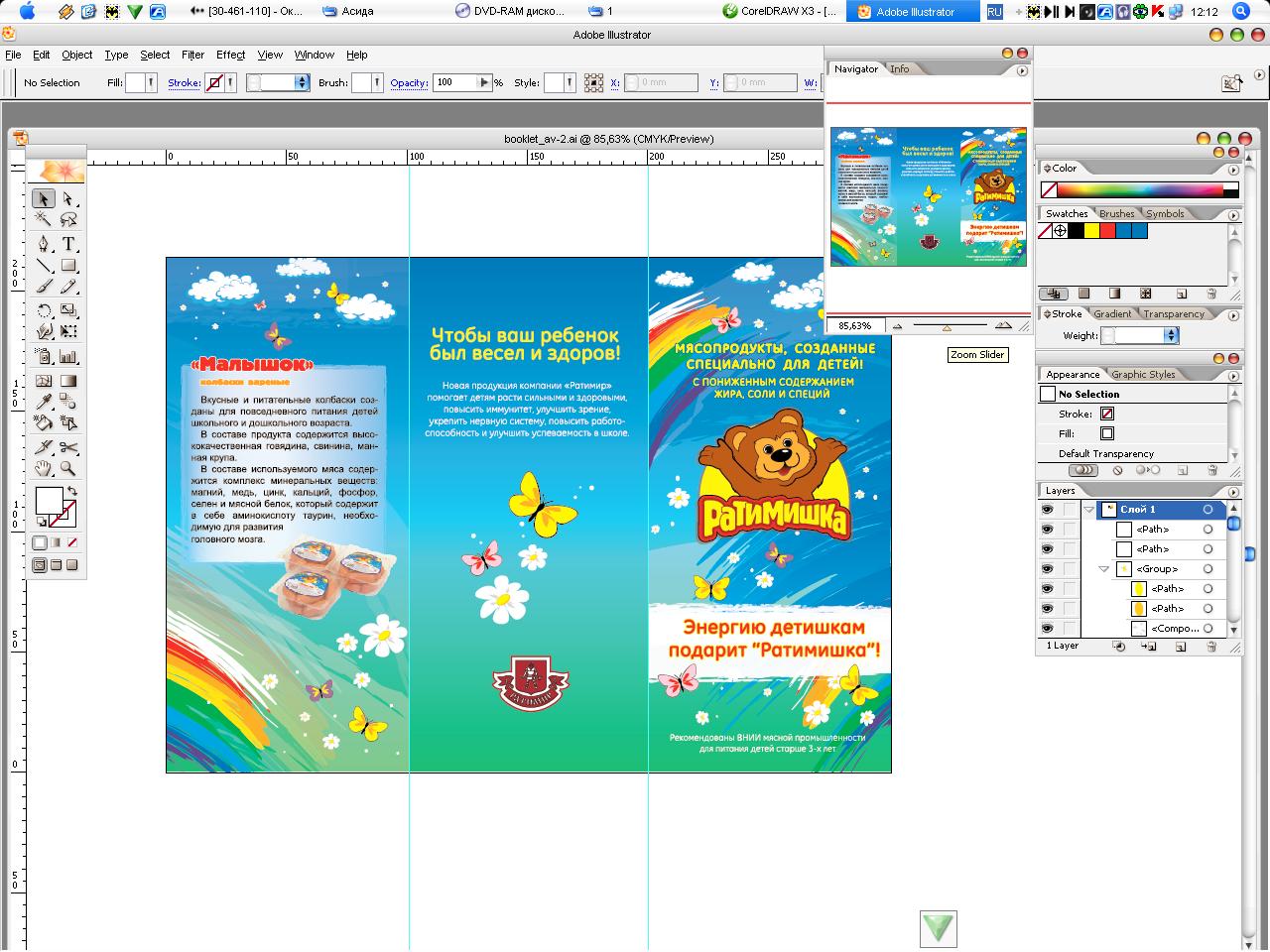Select the Symbol Sprayer tool
This screenshot has width=1270, height=952.
tap(44, 356)
